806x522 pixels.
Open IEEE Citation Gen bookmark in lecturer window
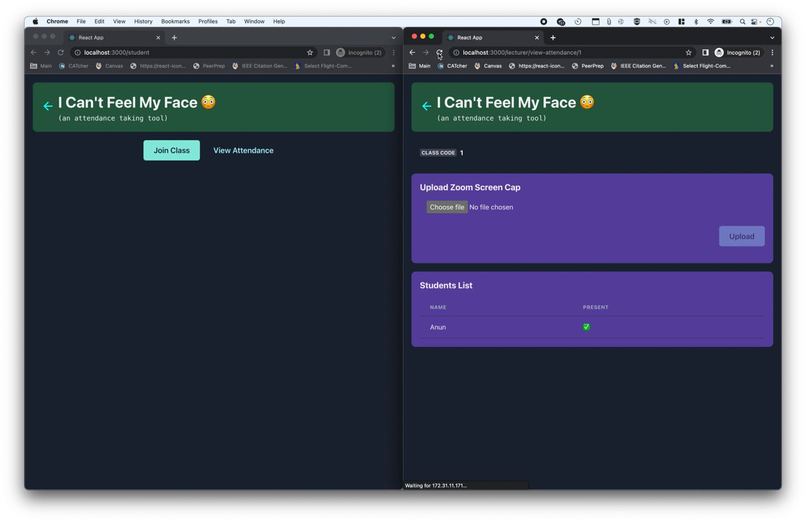pos(638,66)
